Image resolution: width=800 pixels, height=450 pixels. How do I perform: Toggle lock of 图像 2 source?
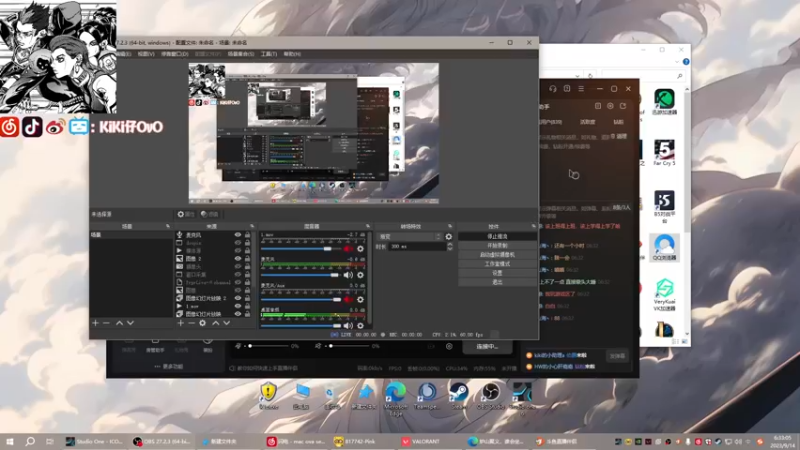(x=247, y=259)
